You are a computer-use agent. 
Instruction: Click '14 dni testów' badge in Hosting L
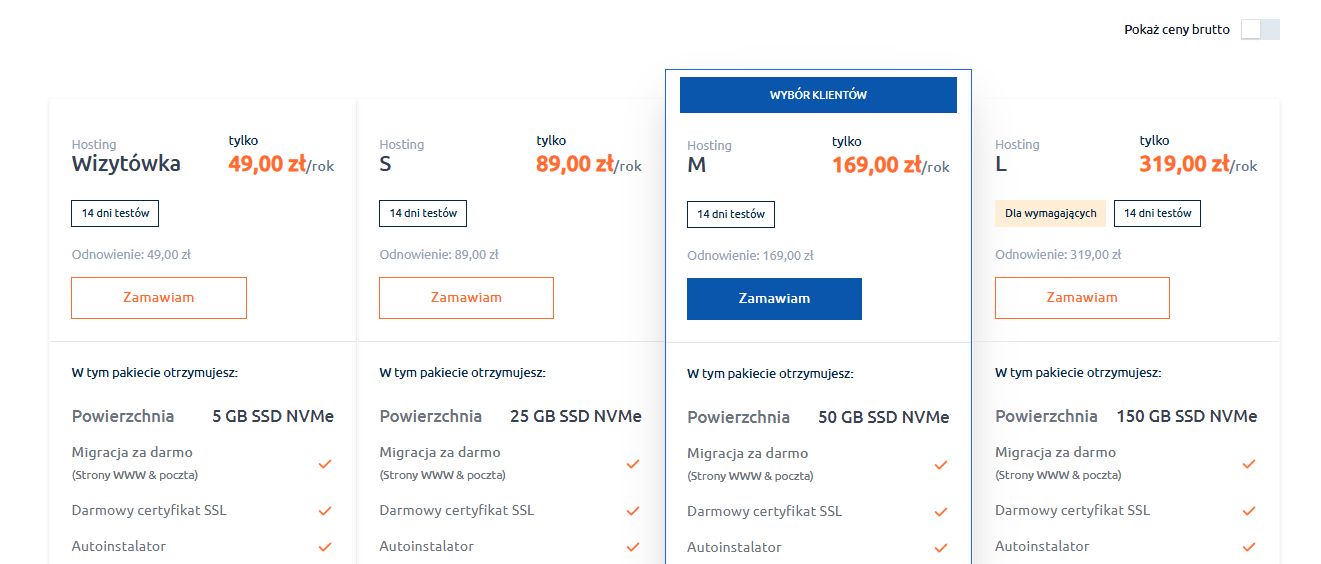(1157, 213)
